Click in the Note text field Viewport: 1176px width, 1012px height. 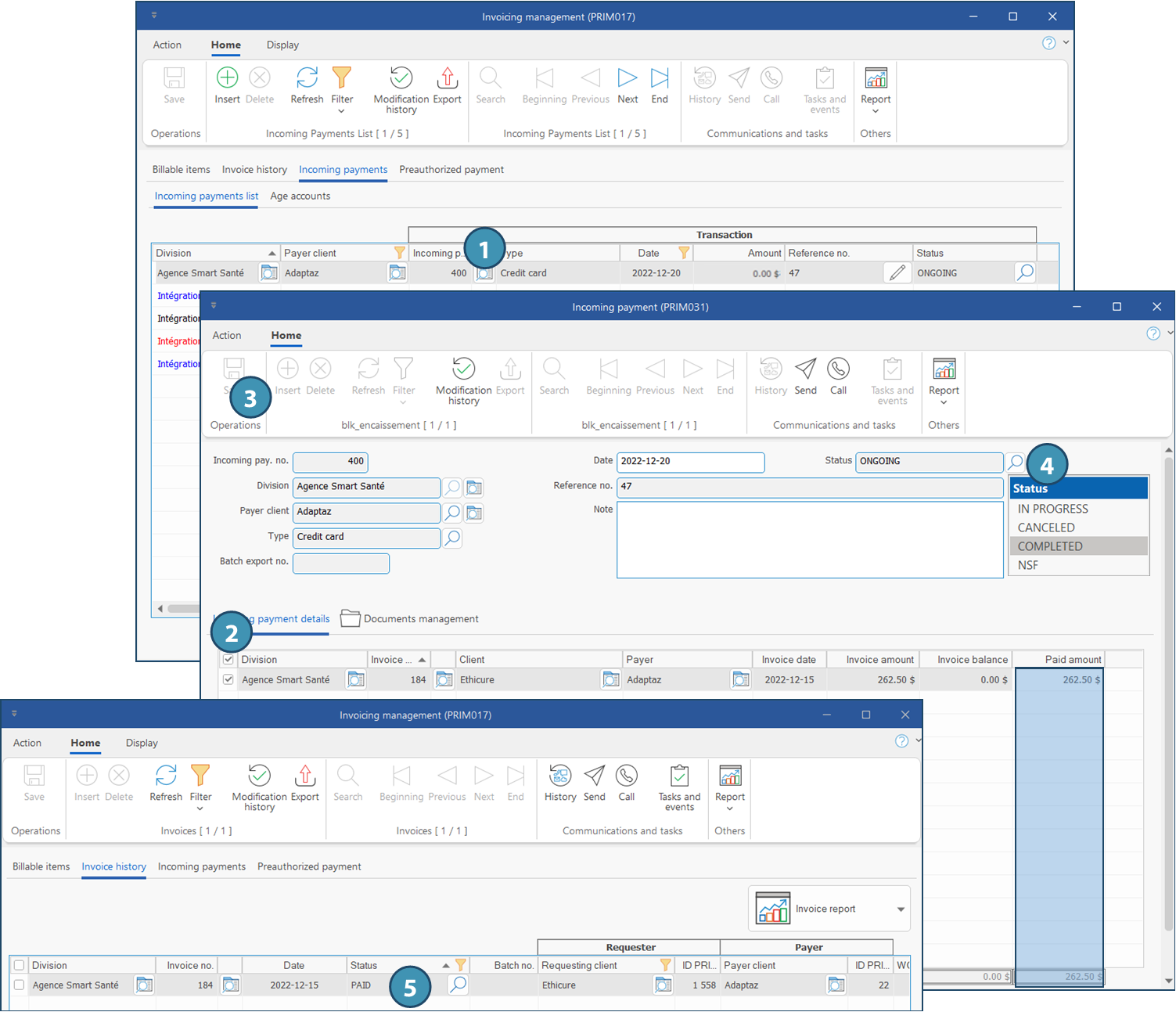809,540
